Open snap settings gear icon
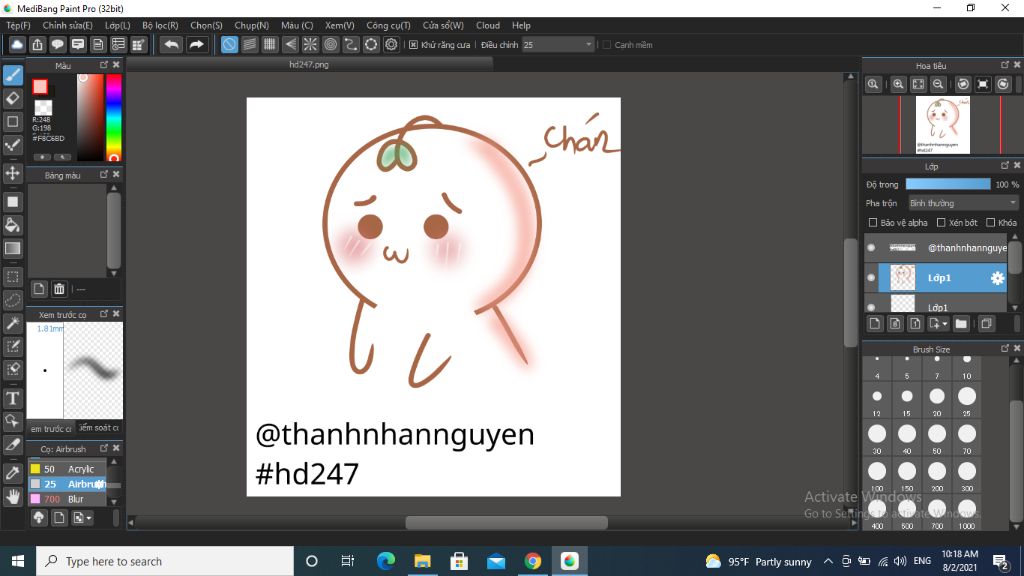Image resolution: width=1024 pixels, height=576 pixels. point(391,44)
